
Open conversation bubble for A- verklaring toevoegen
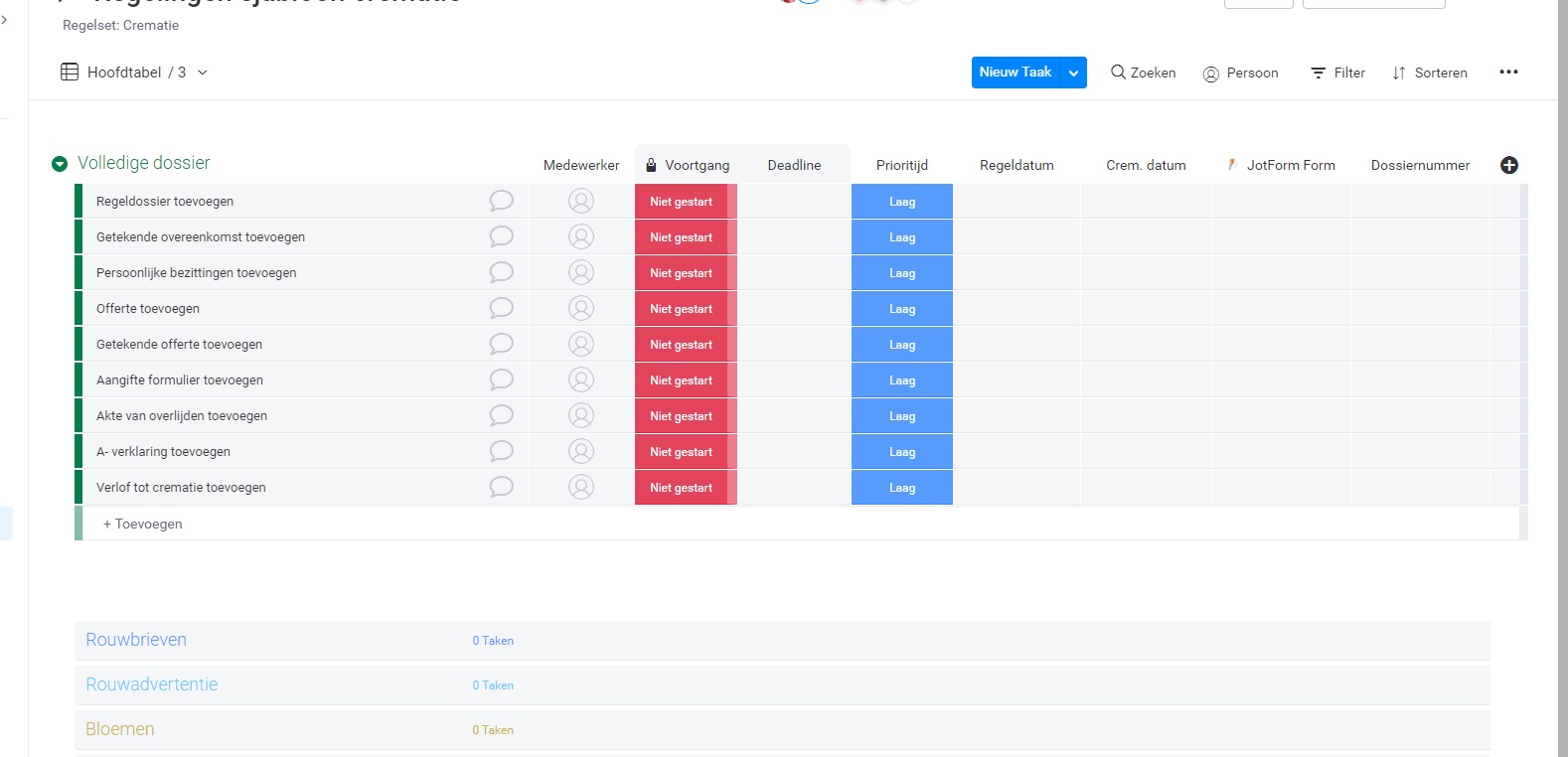[x=502, y=451]
